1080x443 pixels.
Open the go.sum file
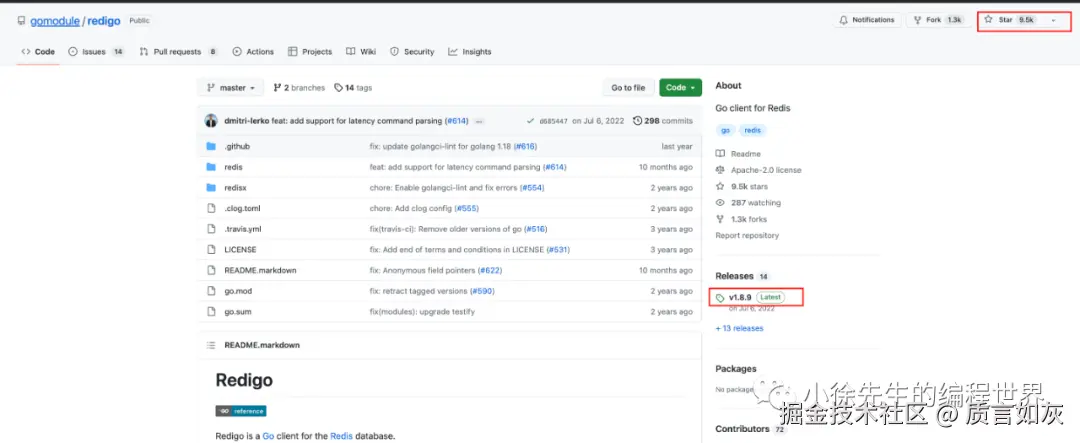(x=238, y=311)
